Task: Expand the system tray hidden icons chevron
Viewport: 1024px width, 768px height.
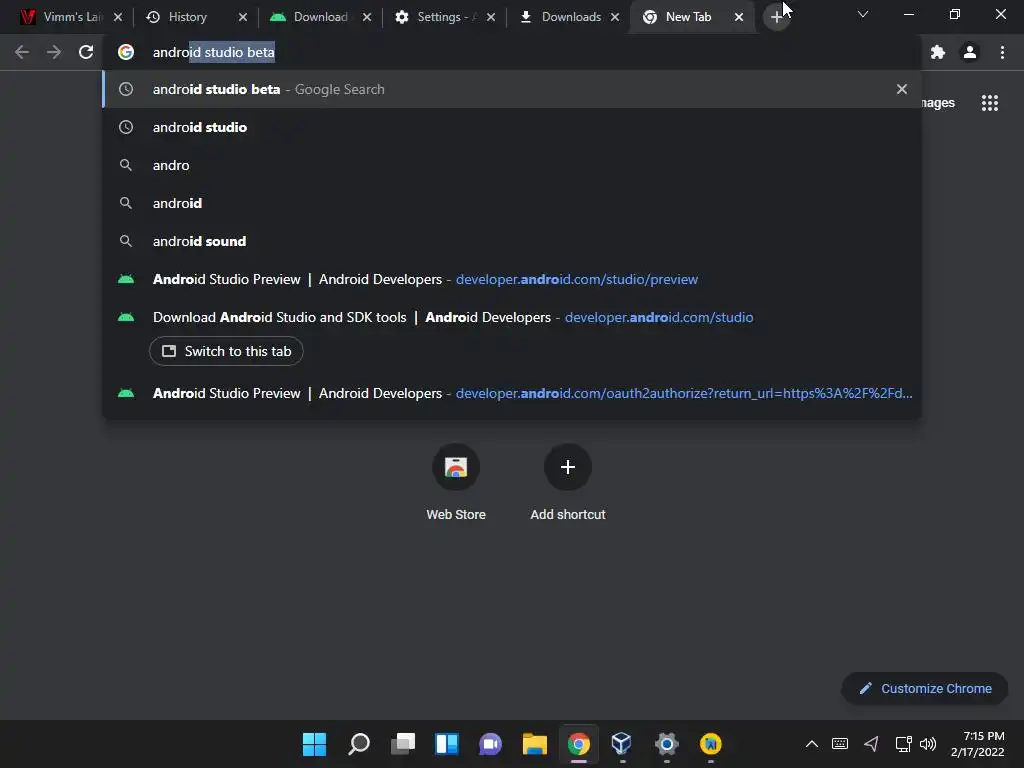Action: tap(811, 744)
